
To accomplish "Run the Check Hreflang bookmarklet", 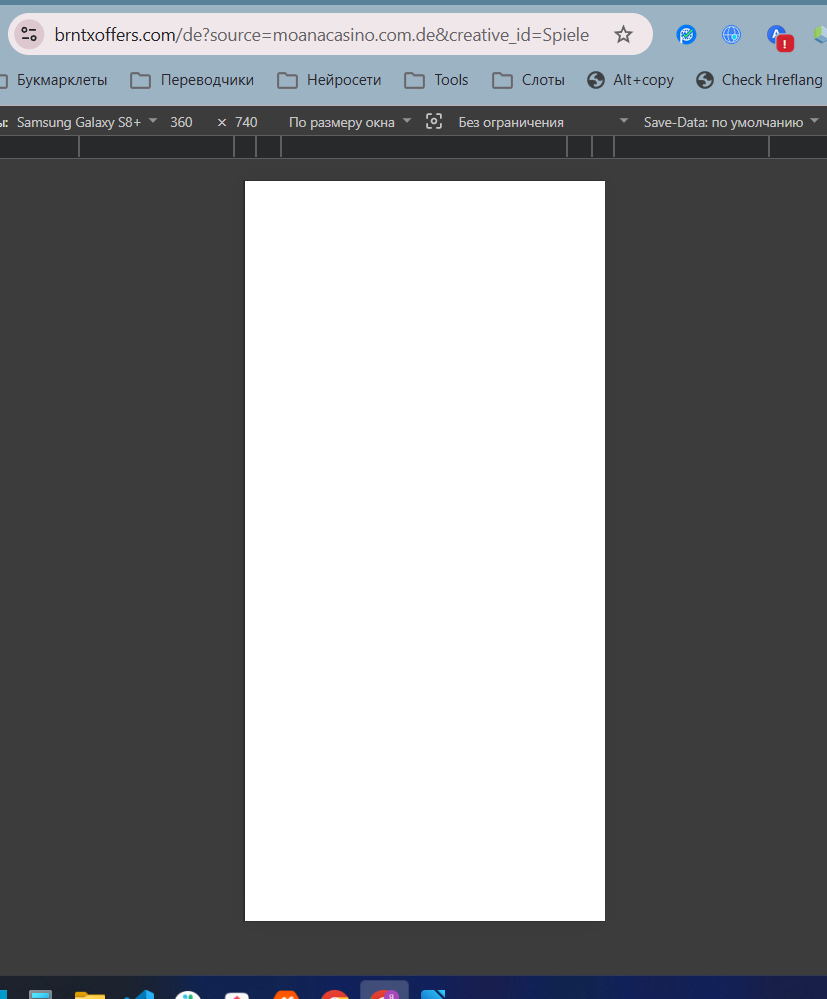I will tap(761, 80).
